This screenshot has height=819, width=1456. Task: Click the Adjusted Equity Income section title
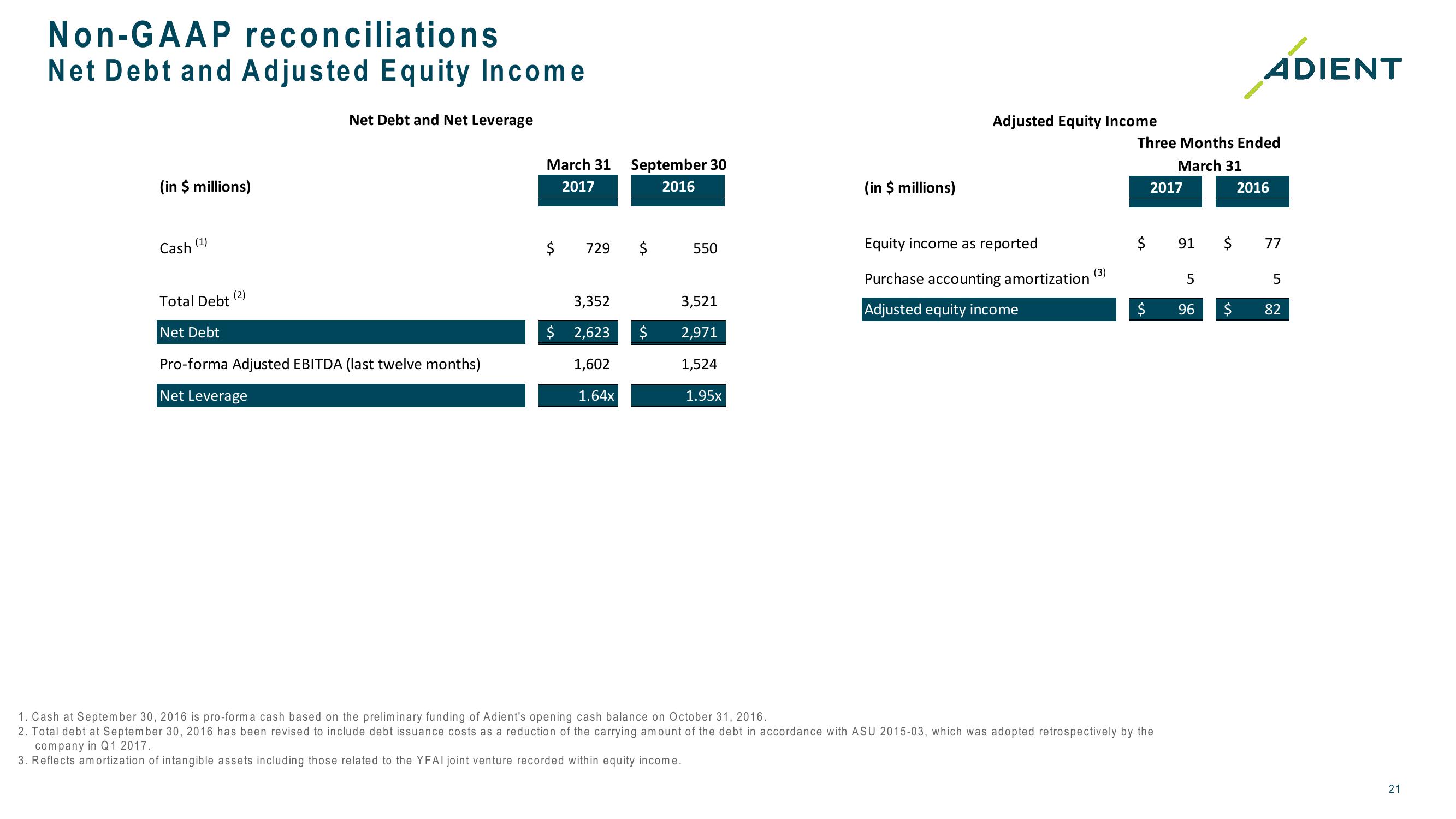click(1076, 121)
